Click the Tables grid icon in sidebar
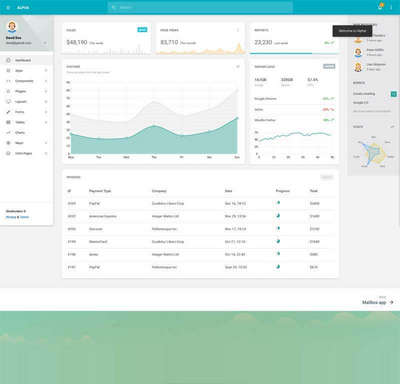 [8, 122]
